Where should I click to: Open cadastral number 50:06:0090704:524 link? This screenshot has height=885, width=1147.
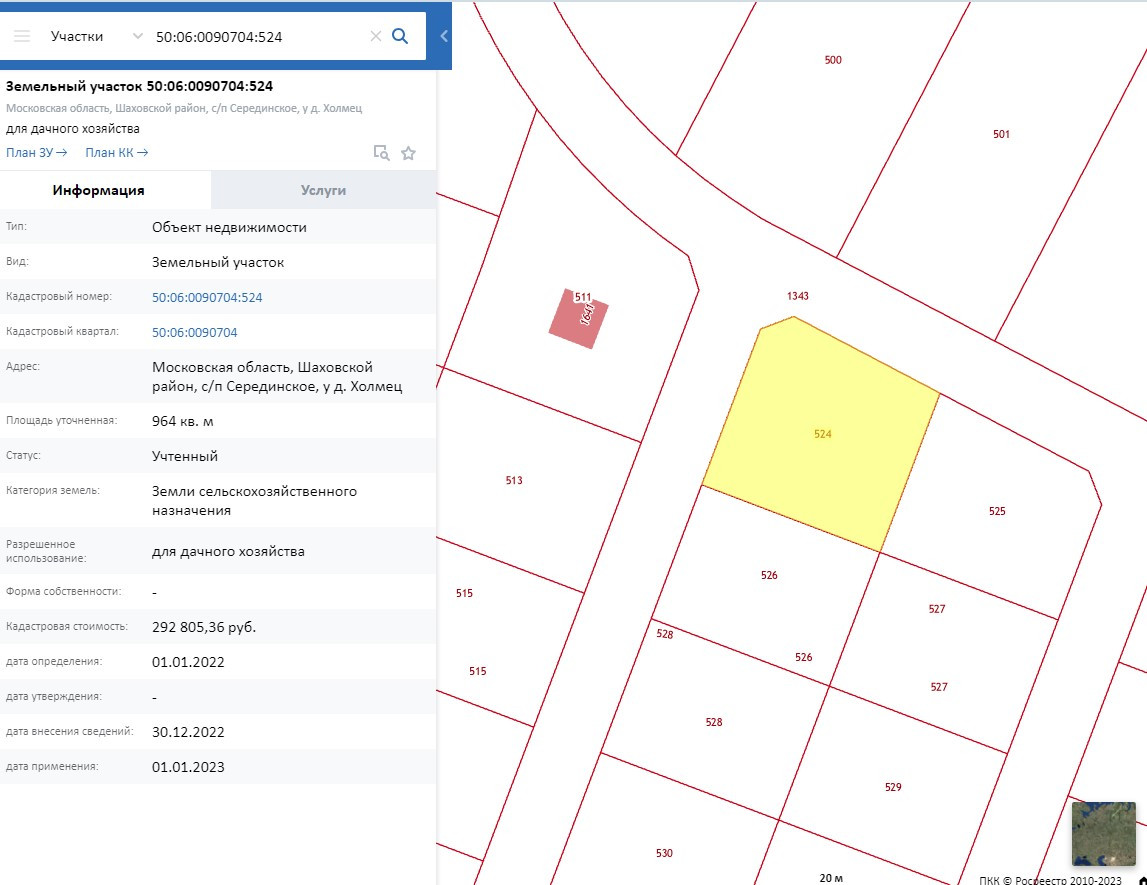(207, 297)
